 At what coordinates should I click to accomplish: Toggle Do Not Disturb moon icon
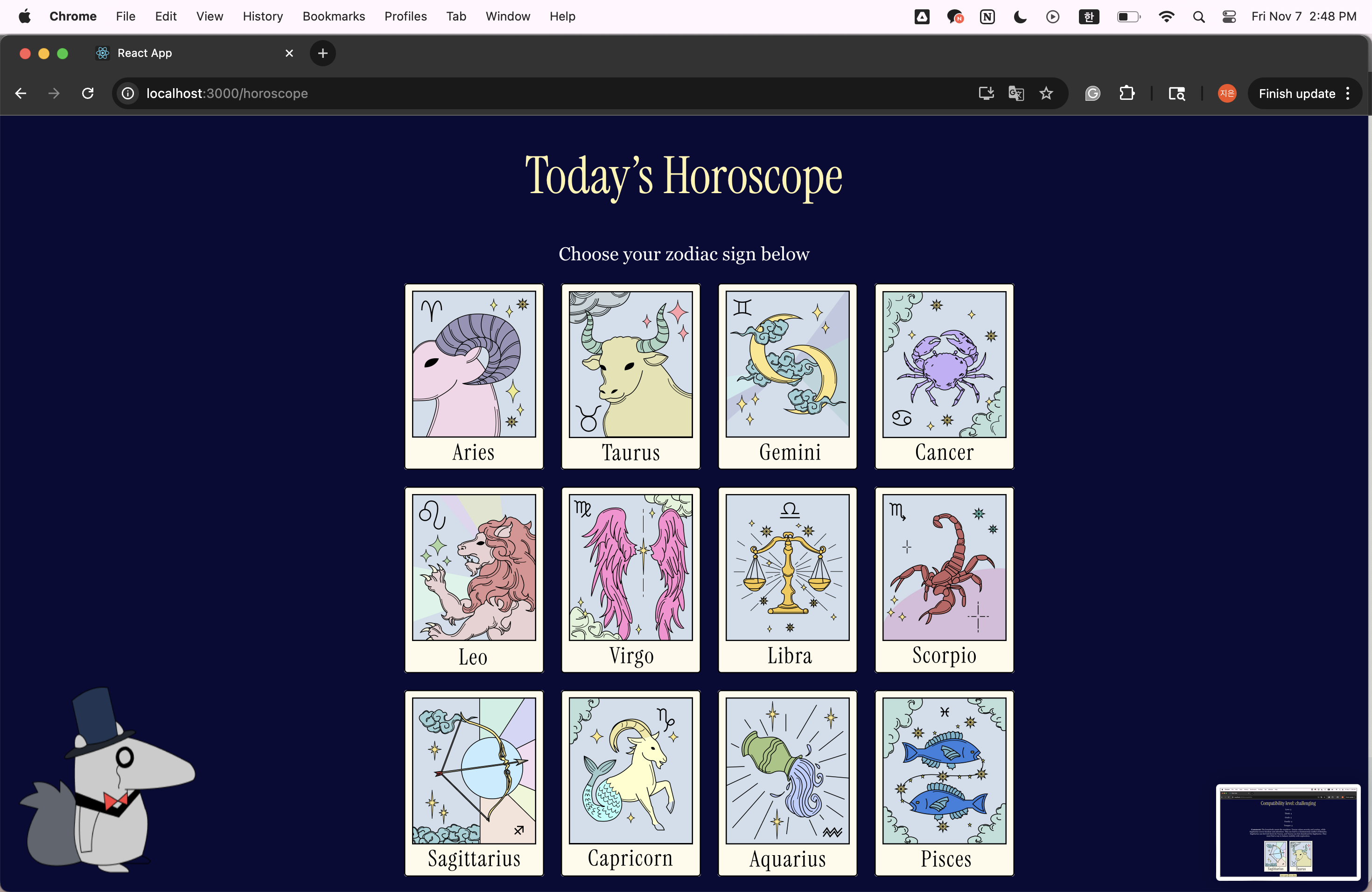1020,17
